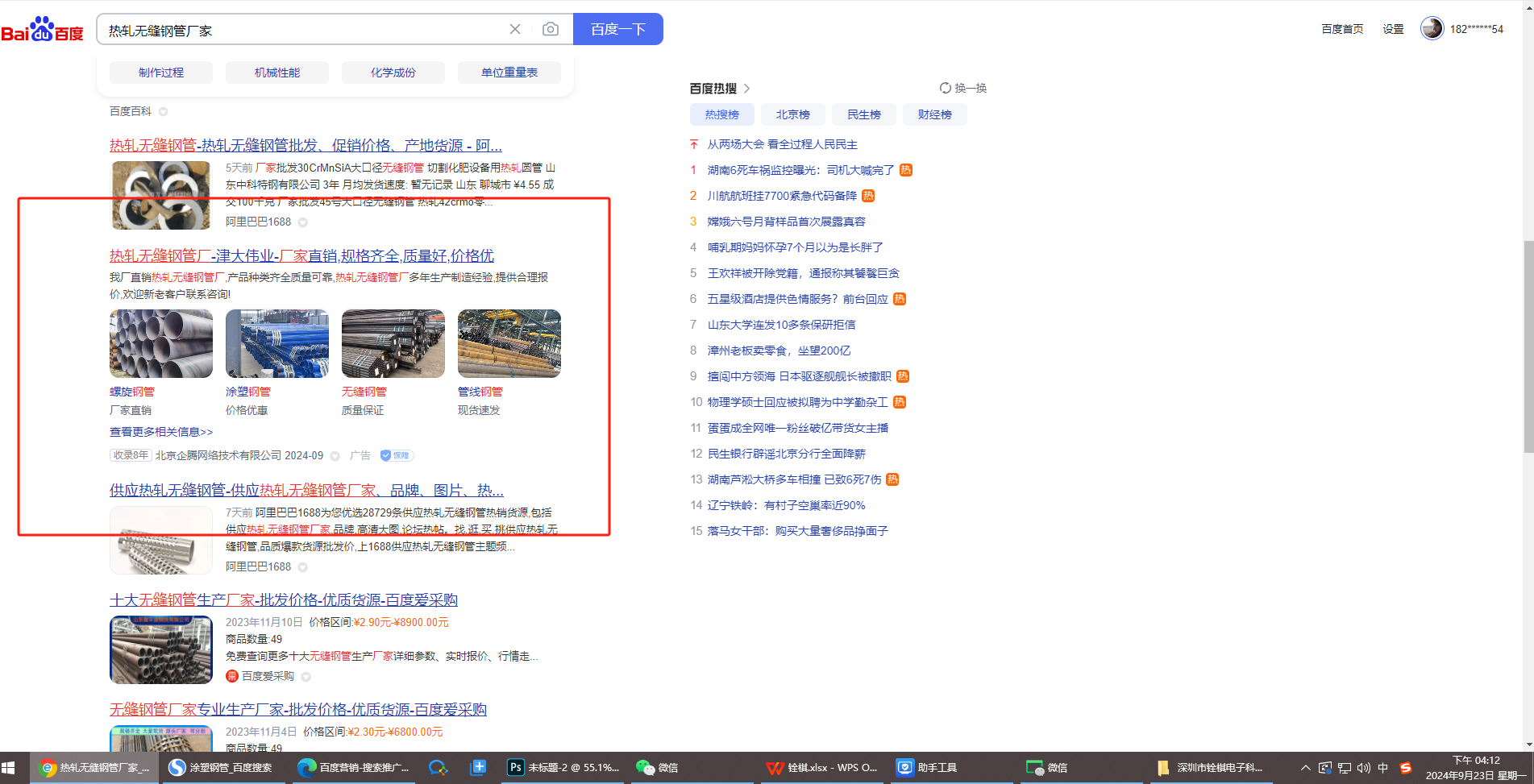Click the Windows Start button
The image size is (1534, 784).
pyautogui.click(x=9, y=768)
